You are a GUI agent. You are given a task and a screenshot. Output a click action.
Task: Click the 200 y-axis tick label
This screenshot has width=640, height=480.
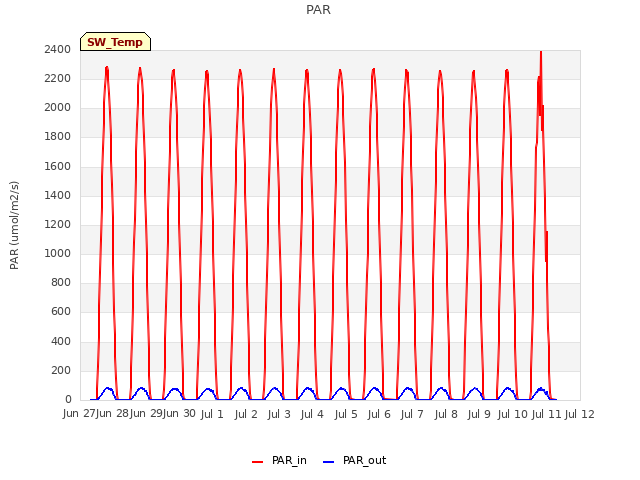61,371
